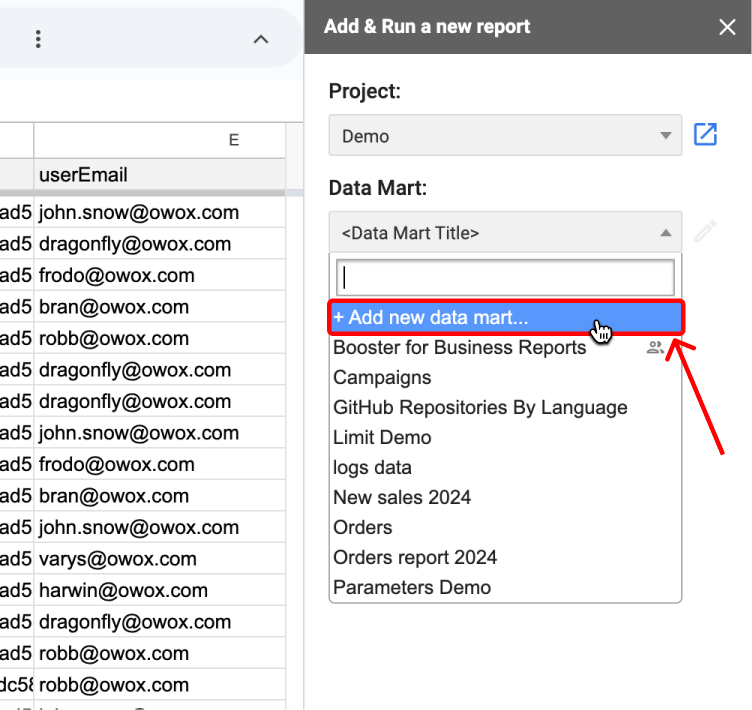Click the shared users icon beside Booster for Business Reports
This screenshot has width=752, height=710.
pyautogui.click(x=655, y=347)
